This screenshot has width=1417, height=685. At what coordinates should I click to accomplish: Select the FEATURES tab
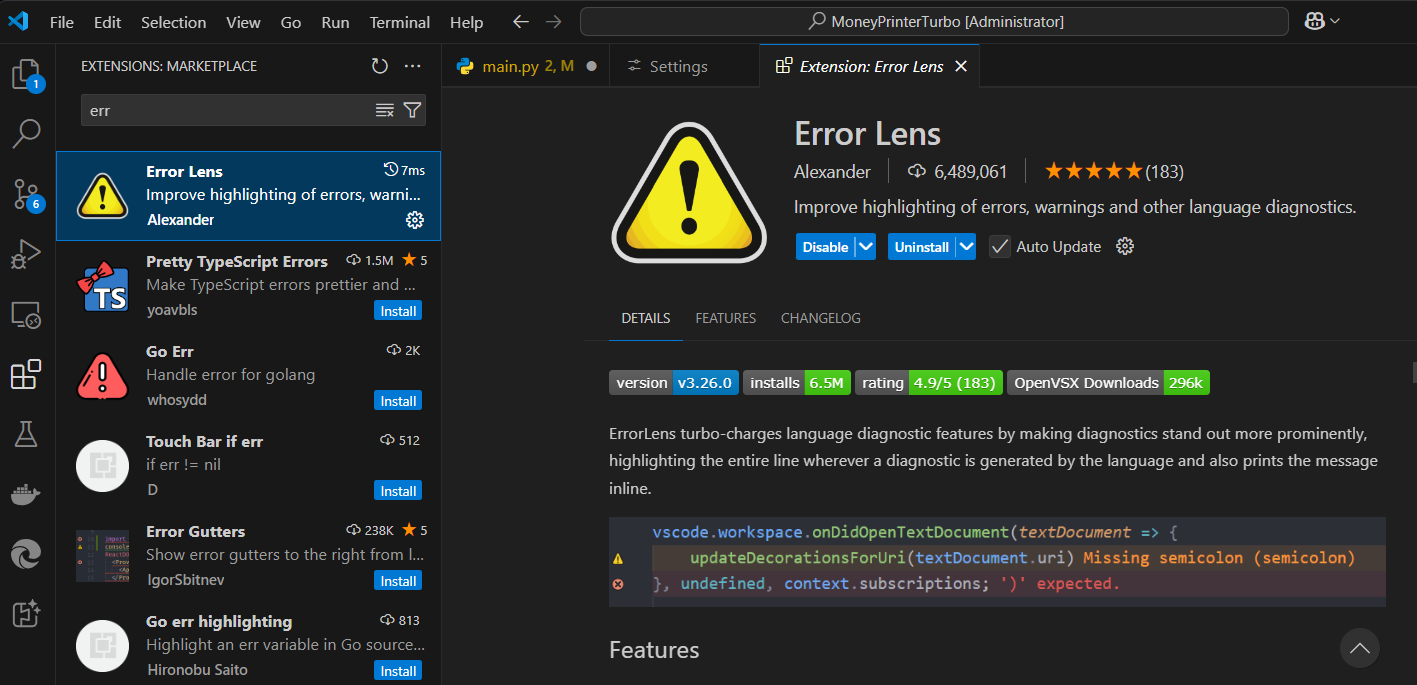pyautogui.click(x=726, y=318)
